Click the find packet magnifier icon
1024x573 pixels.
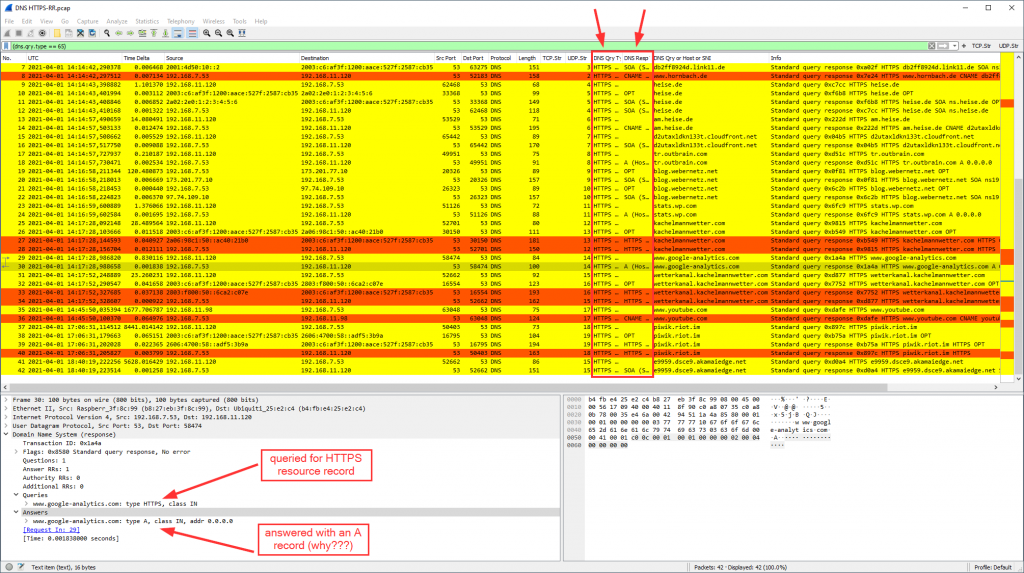(107, 33)
